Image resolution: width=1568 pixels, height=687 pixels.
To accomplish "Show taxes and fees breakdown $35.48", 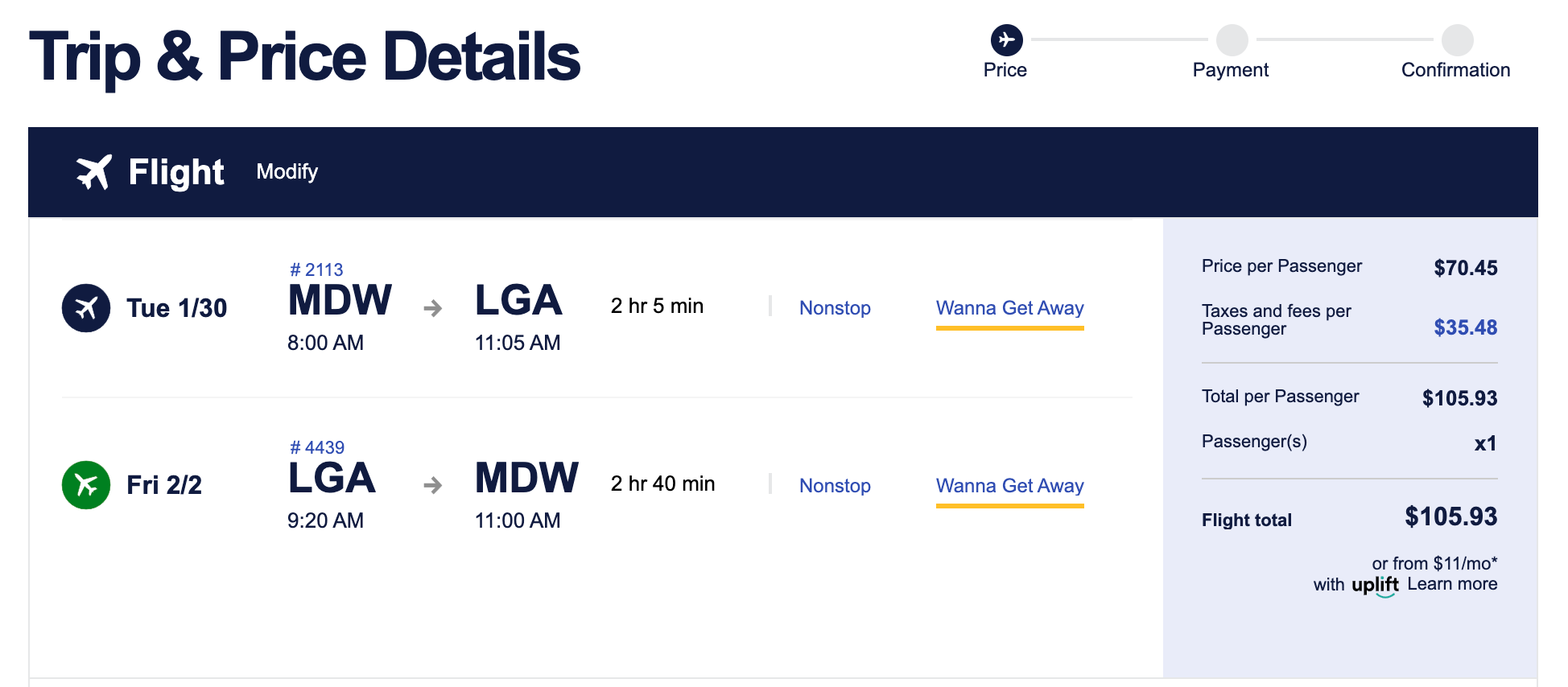I will point(1465,327).
